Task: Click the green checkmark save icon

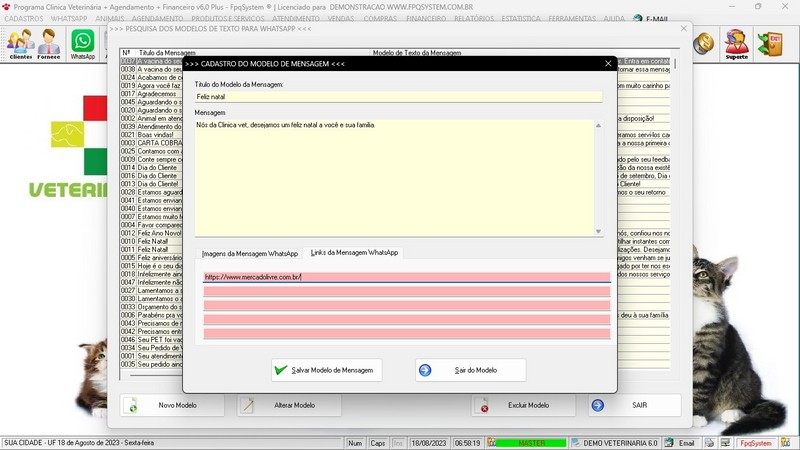Action: coord(280,370)
